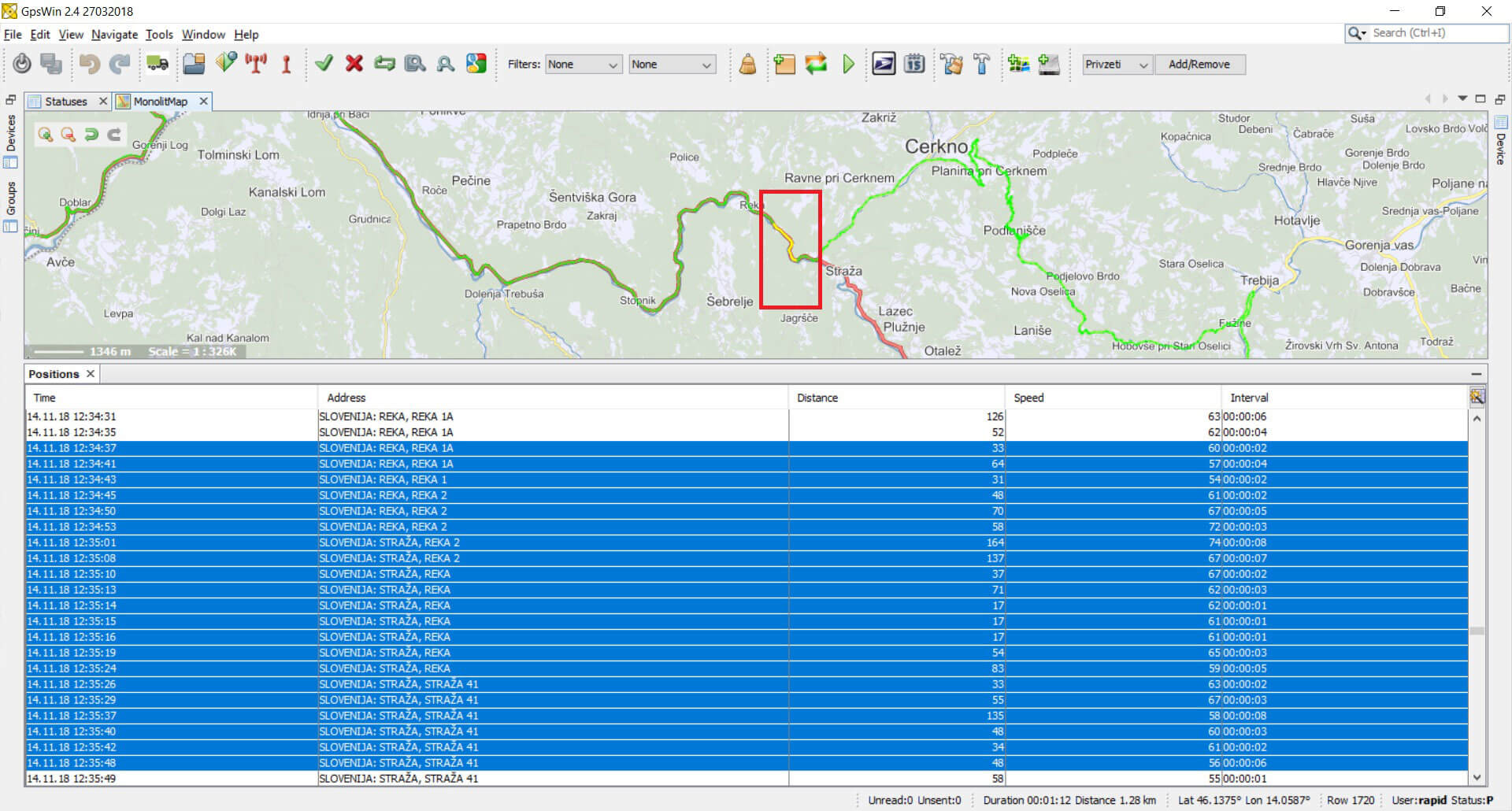Click the red single pin icon
Viewport: 1512px width, 811px height.
click(287, 64)
